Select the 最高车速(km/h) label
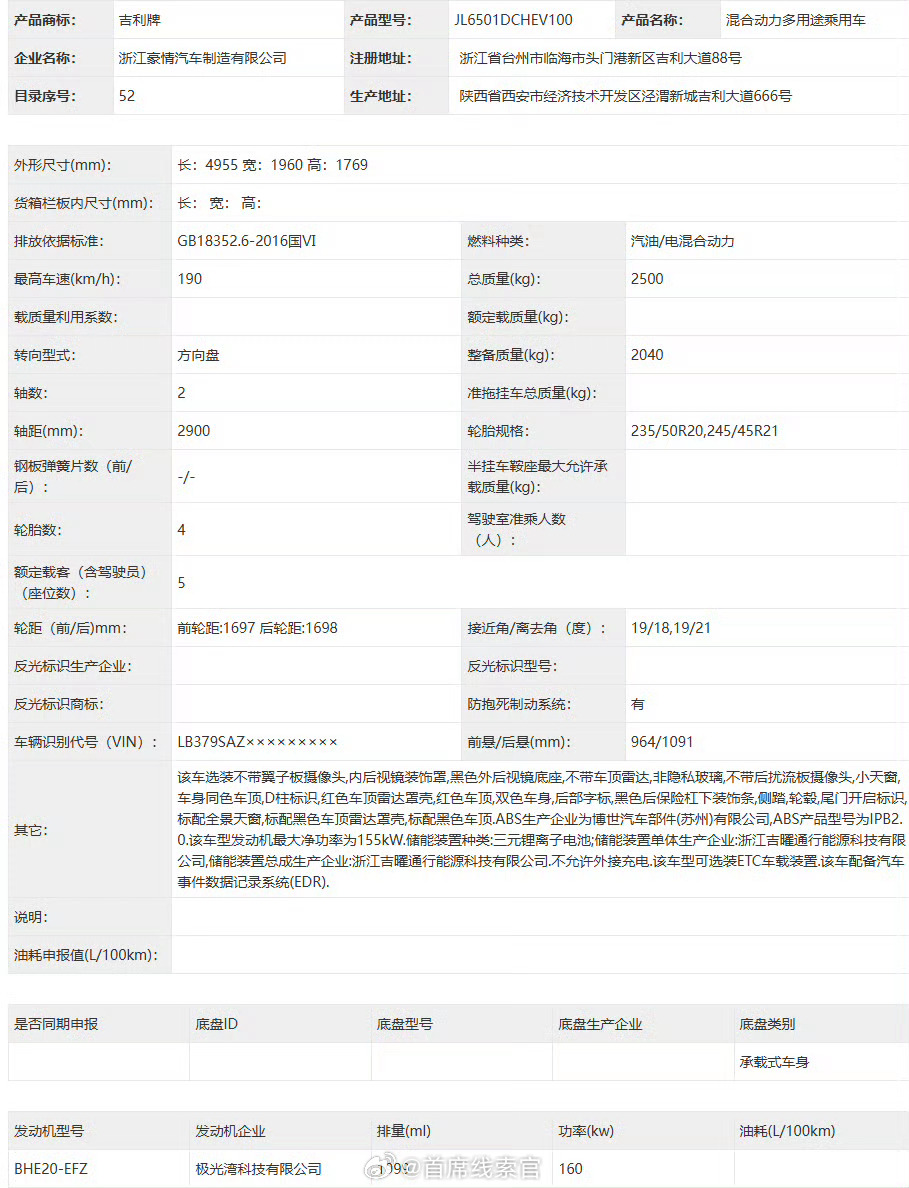This screenshot has width=909, height=1188. coord(67,279)
